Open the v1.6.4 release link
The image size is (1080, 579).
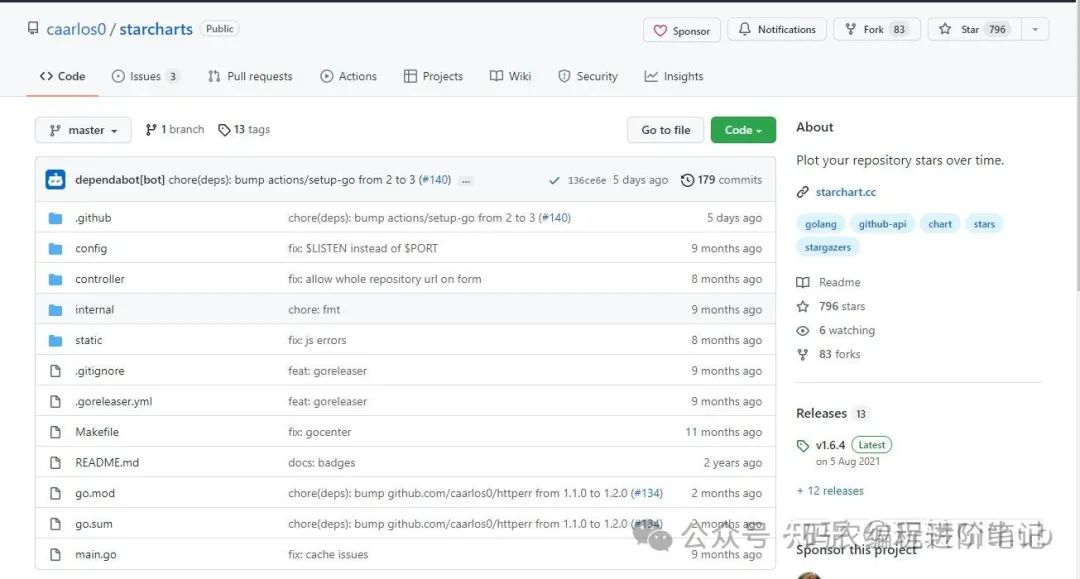tap(830, 445)
